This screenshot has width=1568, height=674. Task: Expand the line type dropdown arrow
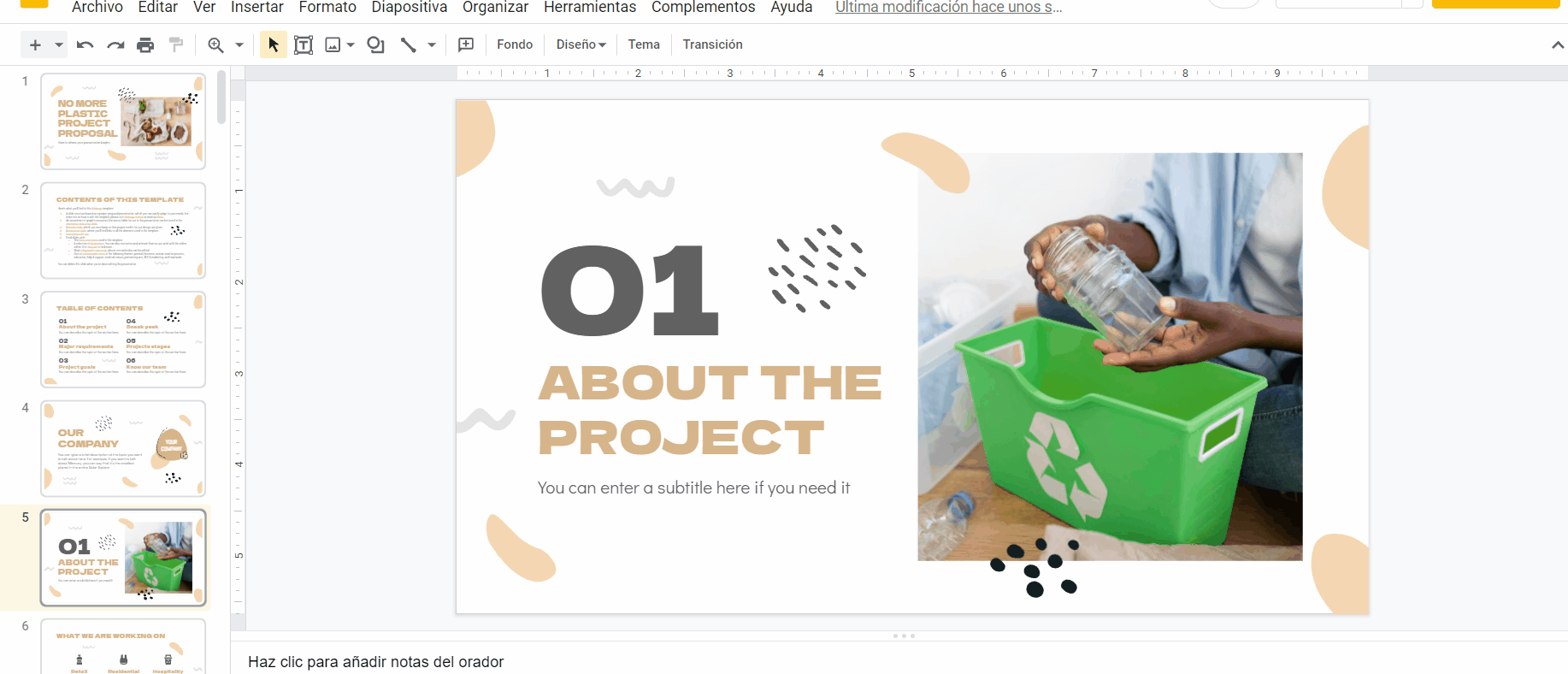click(x=432, y=44)
